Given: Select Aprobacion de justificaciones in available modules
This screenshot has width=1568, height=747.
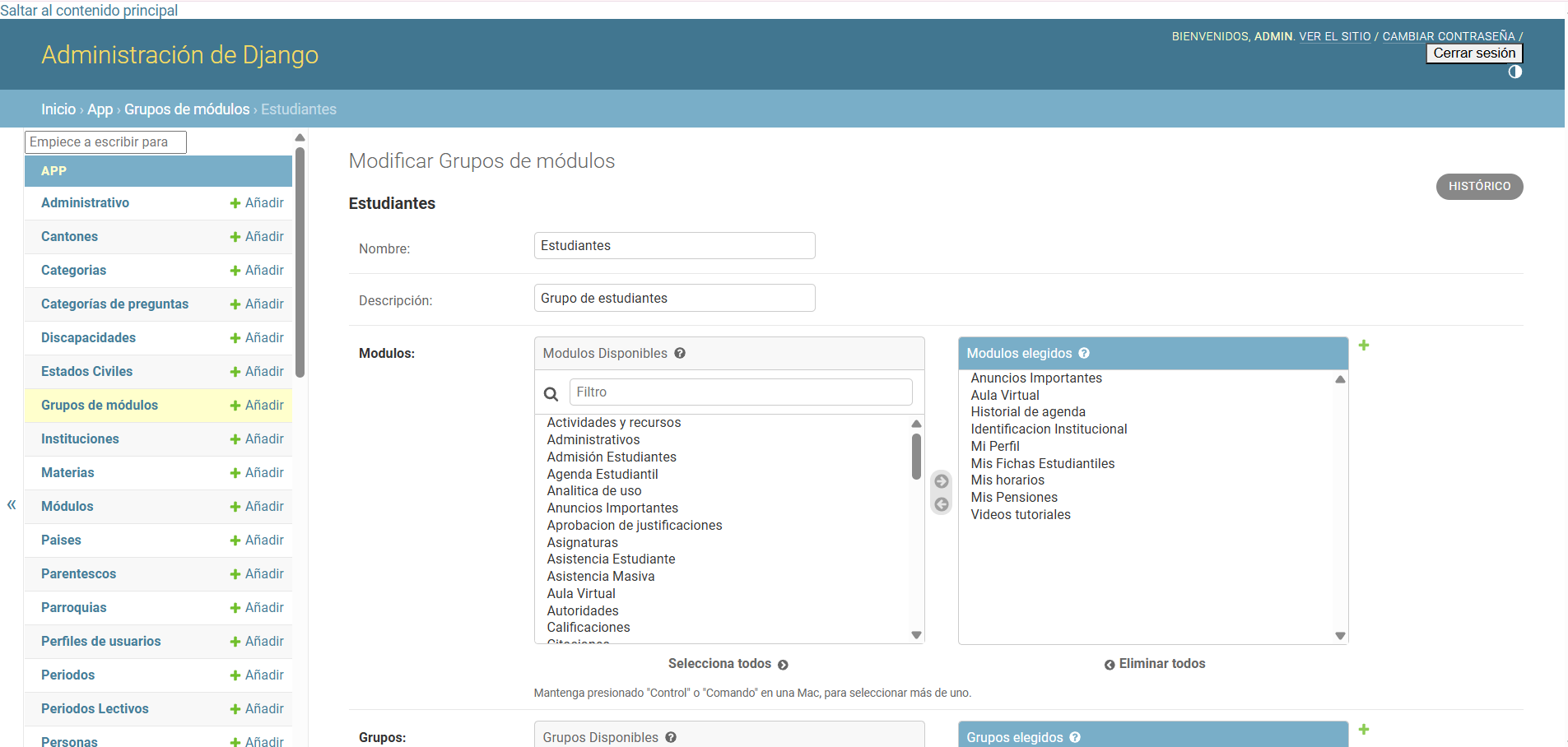Looking at the screenshot, I should (x=635, y=525).
